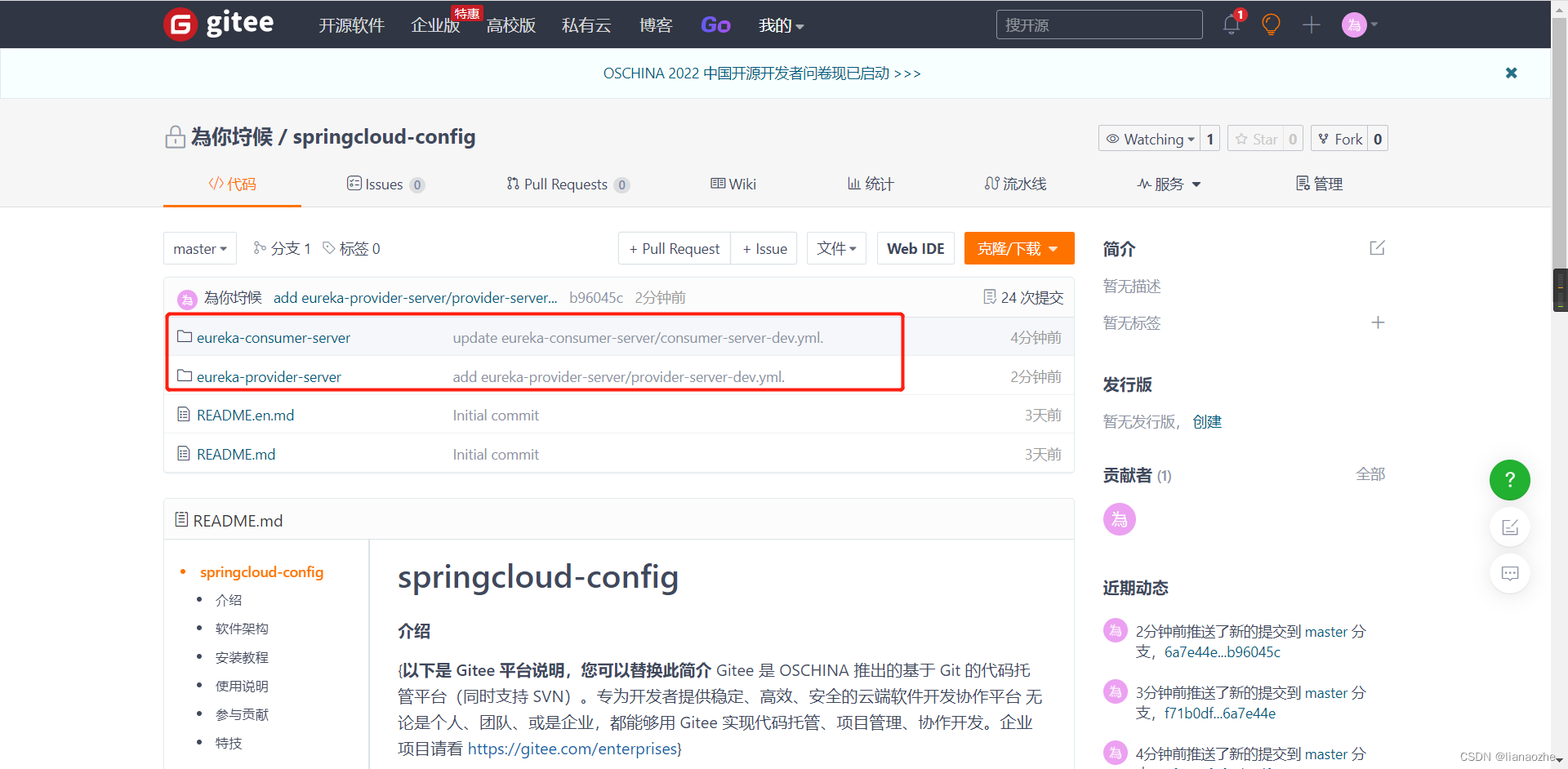Image resolution: width=1568 pixels, height=769 pixels.
Task: Open the 流水线 tab
Action: point(1015,184)
